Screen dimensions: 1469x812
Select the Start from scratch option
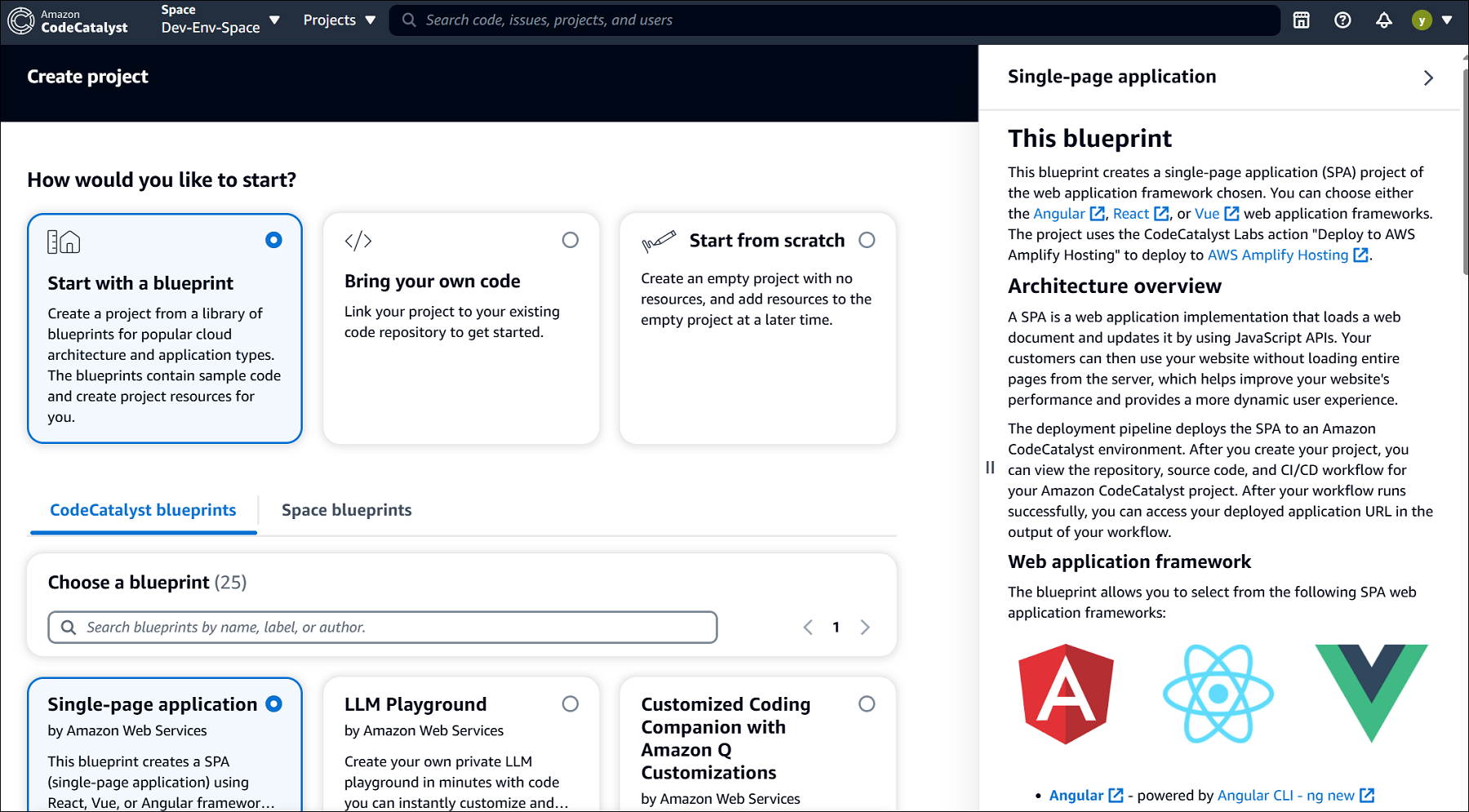(x=867, y=240)
